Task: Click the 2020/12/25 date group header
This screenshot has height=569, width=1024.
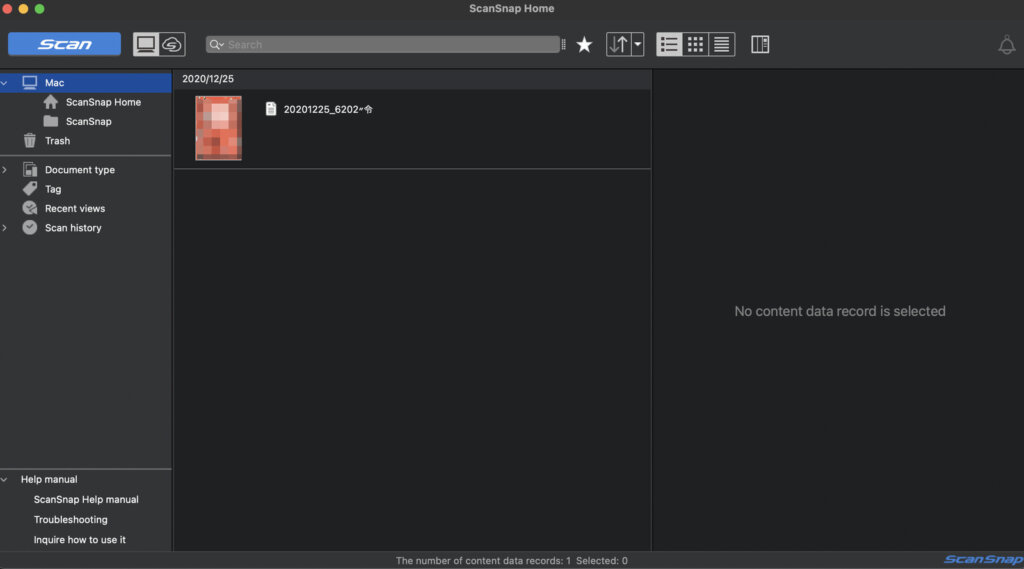Action: pos(208,78)
